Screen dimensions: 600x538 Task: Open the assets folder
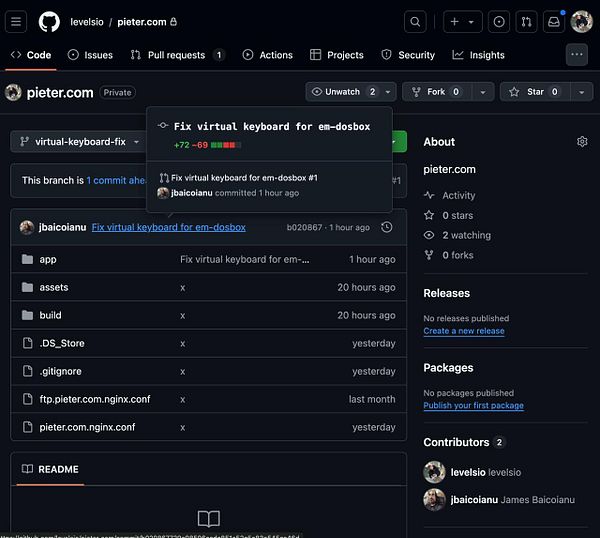point(54,287)
